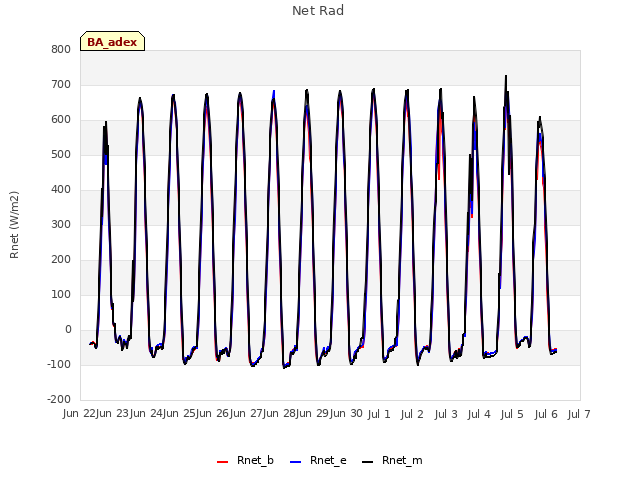
Task: Click the Net Rad chart title
Action: pos(318,11)
